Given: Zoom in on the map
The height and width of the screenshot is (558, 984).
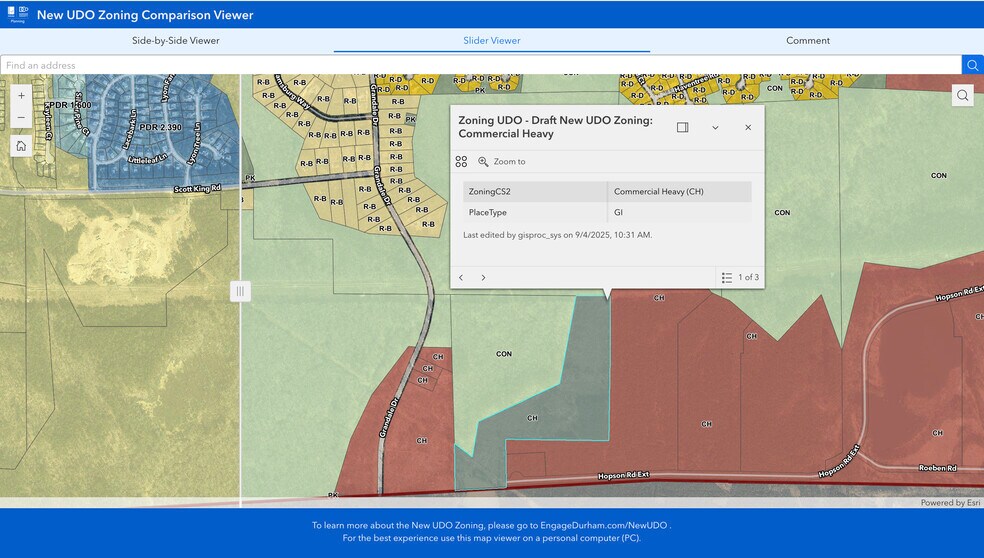Looking at the screenshot, I should (21, 96).
